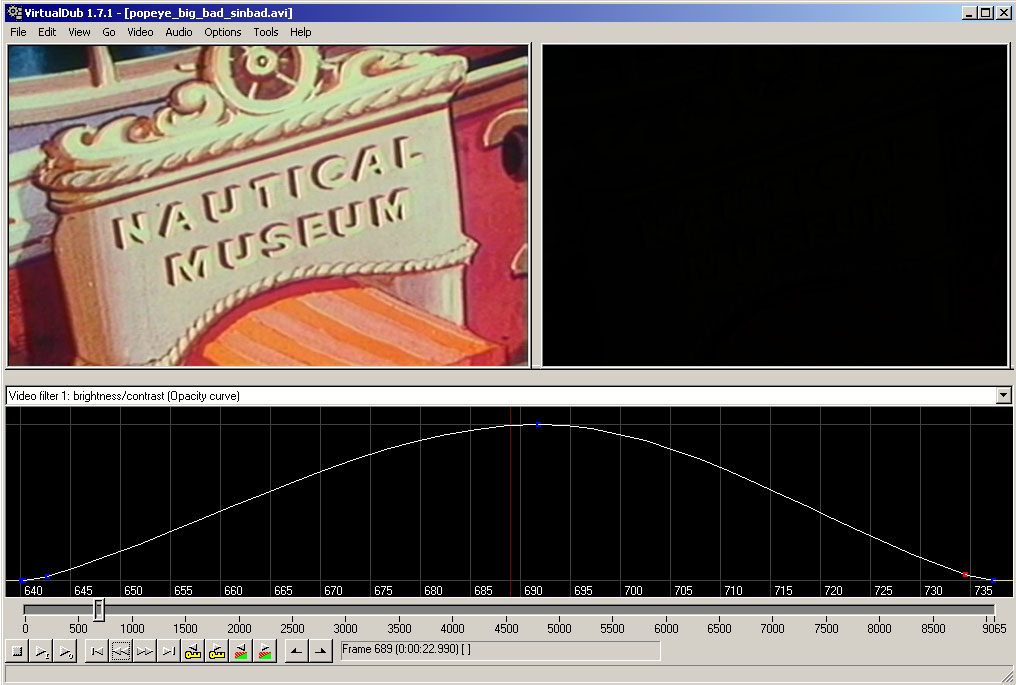The height and width of the screenshot is (685, 1016).
Task: Click frame label 720 on curve timeline
Action: [x=833, y=590]
